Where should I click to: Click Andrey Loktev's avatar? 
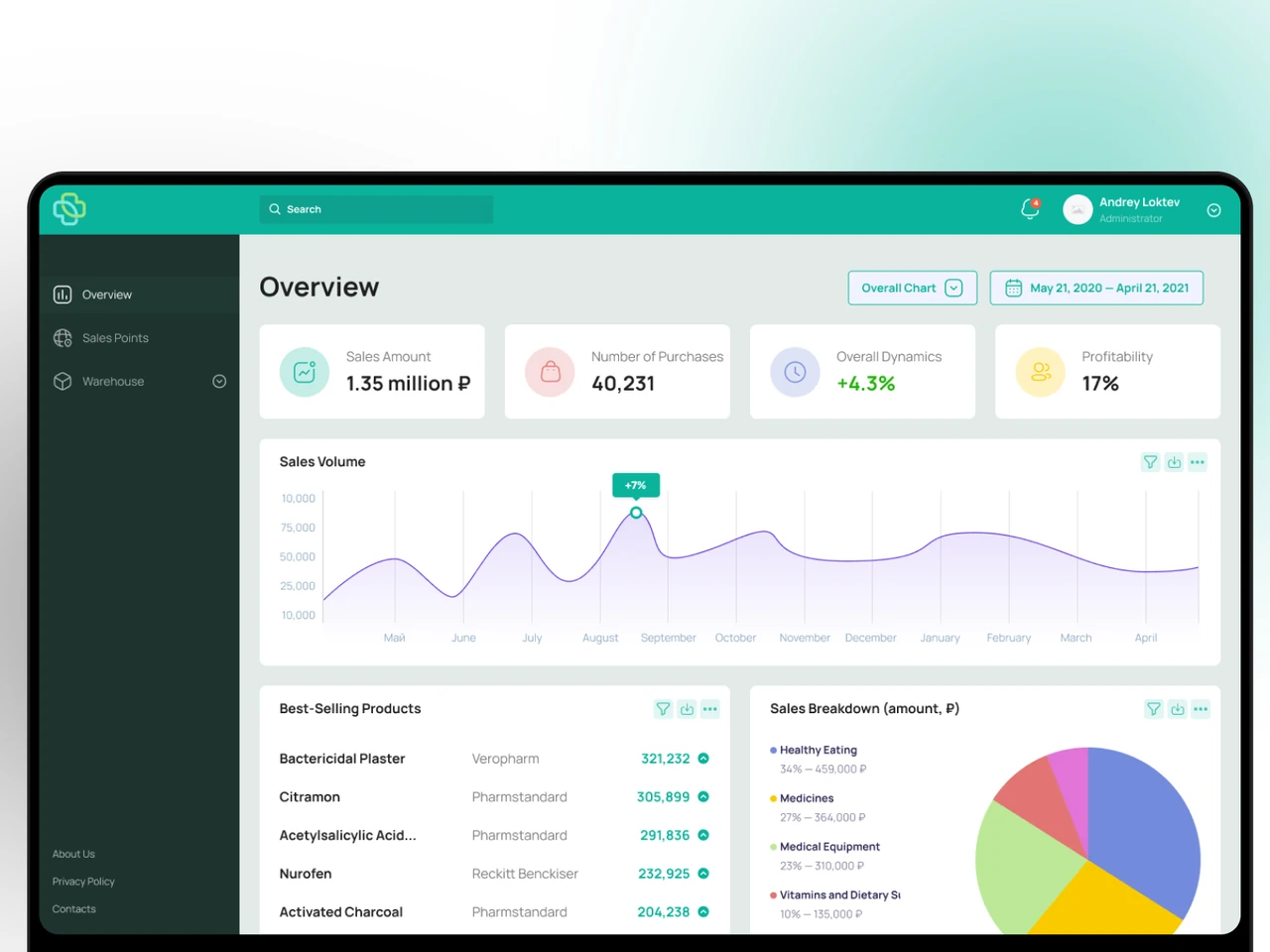[1078, 209]
